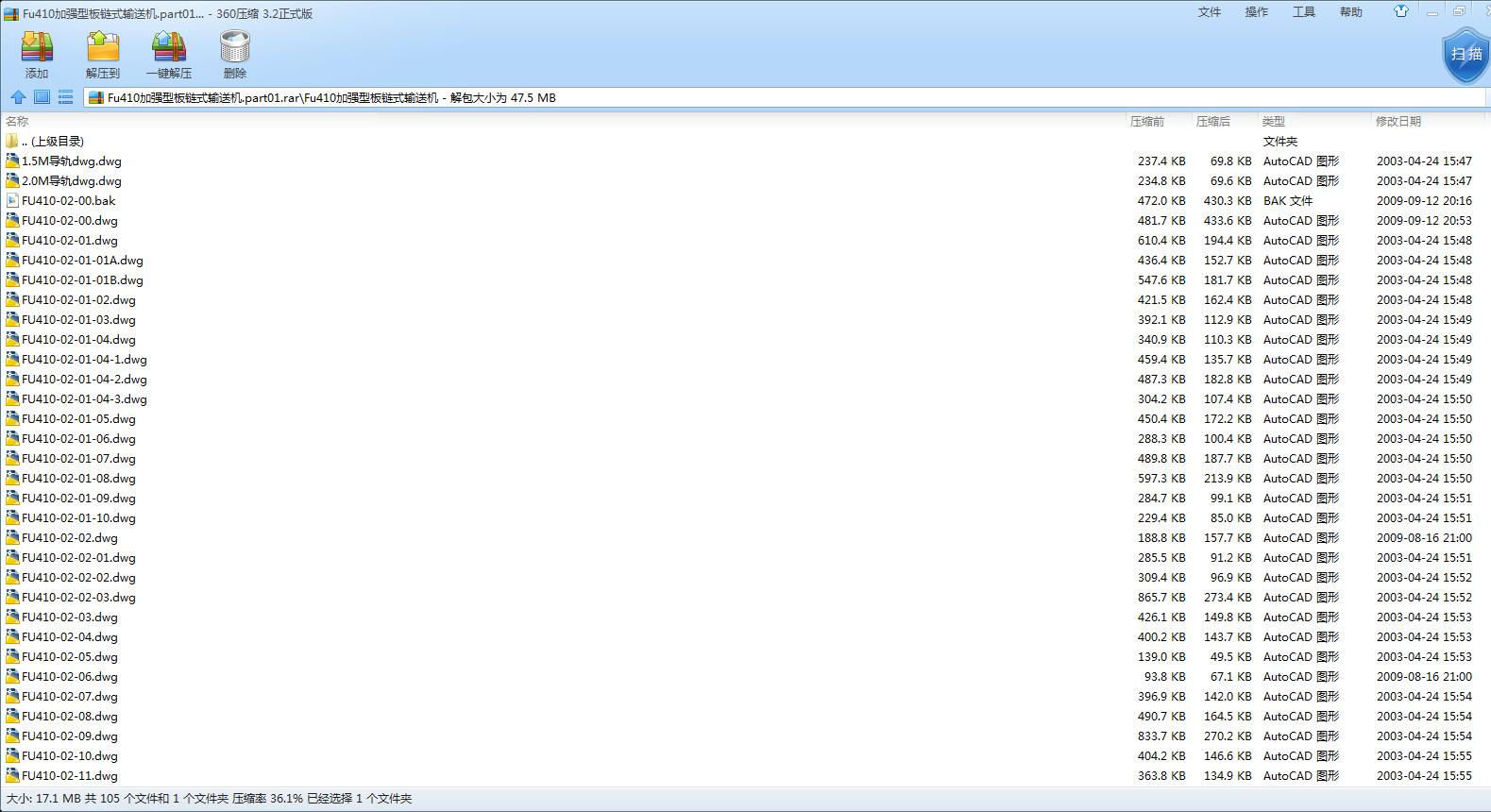Open the 文件 (File) menu

point(1210,12)
